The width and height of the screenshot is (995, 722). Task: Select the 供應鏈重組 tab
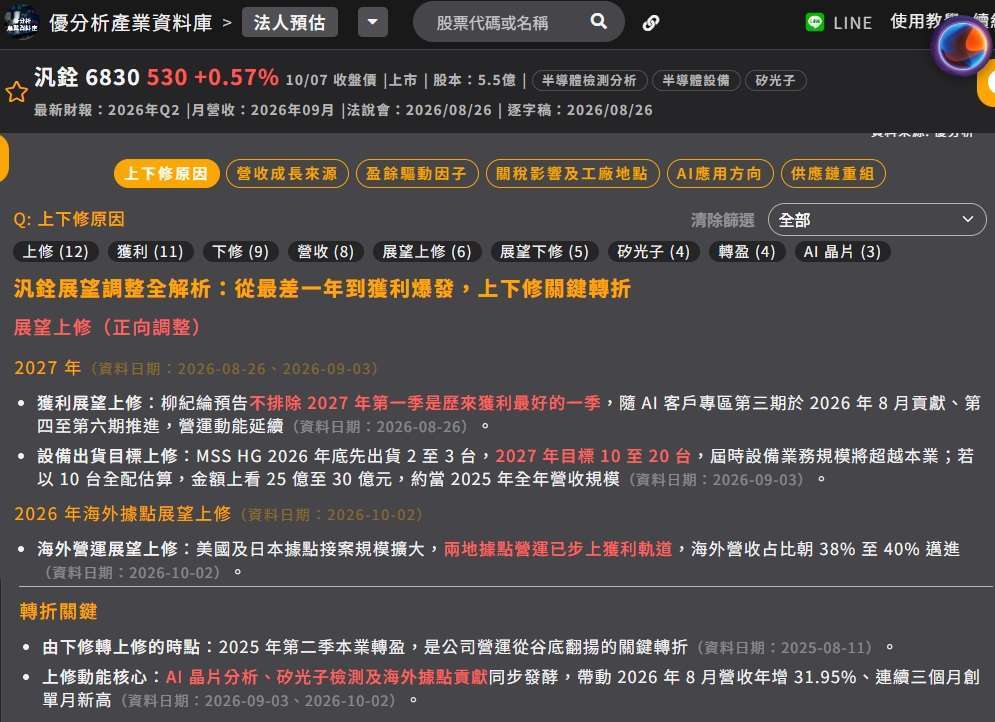coord(833,173)
